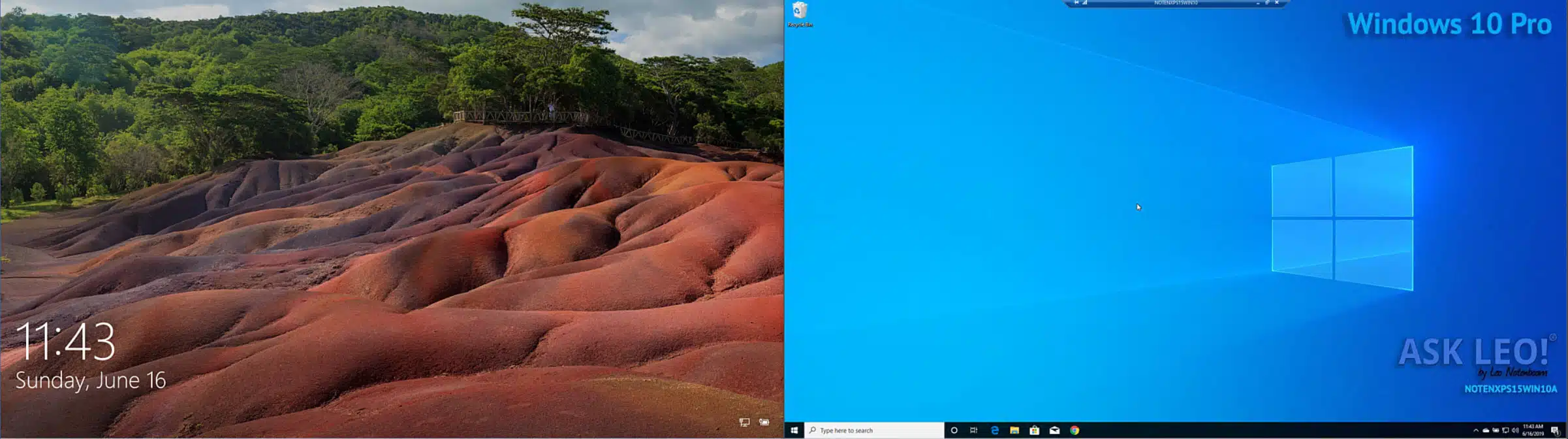Restore down the remote desktop session
Viewport: 1568px width, 439px height.
(1267, 3)
